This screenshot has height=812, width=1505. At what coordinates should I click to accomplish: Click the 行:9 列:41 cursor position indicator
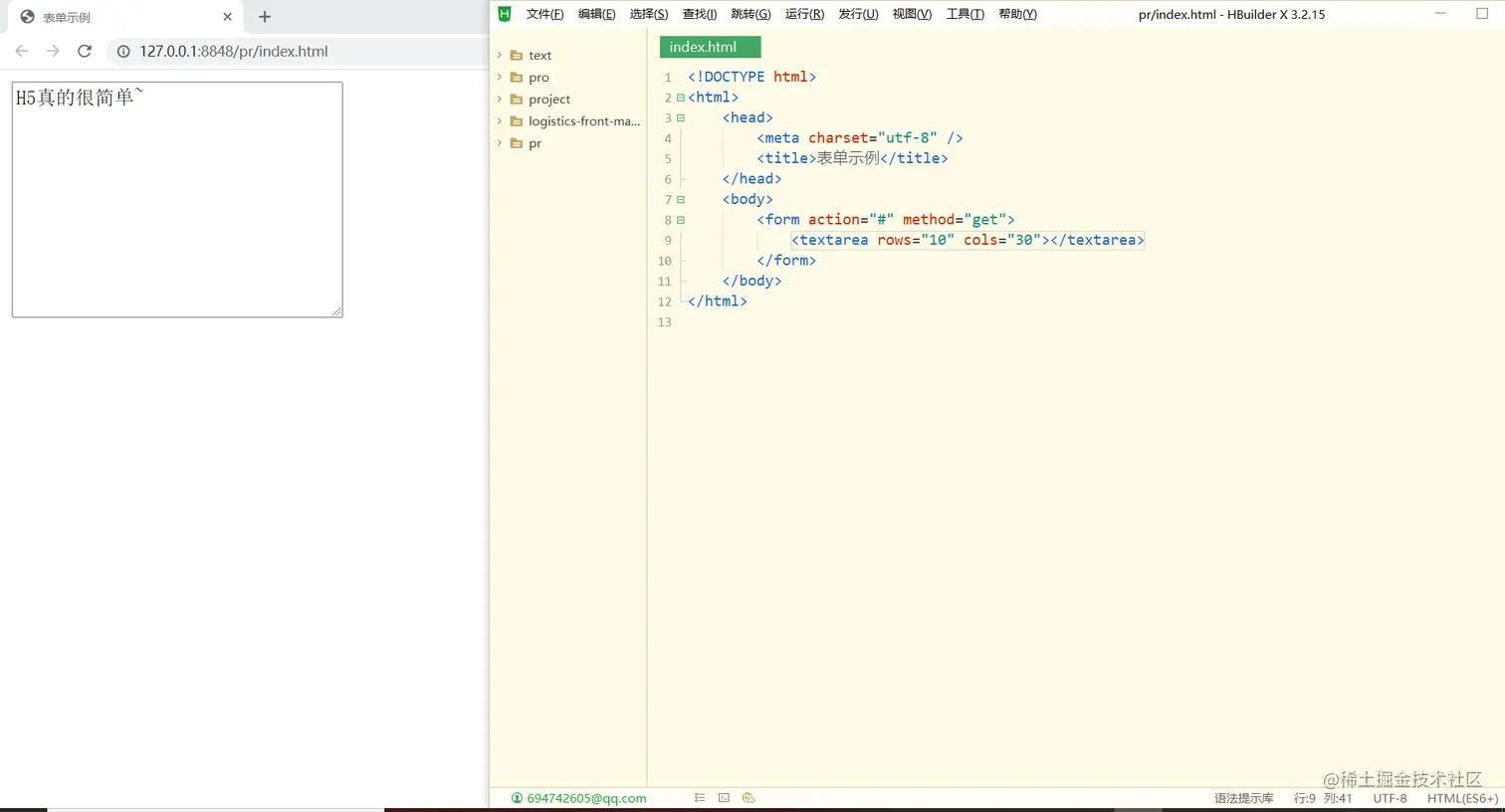point(1323,798)
